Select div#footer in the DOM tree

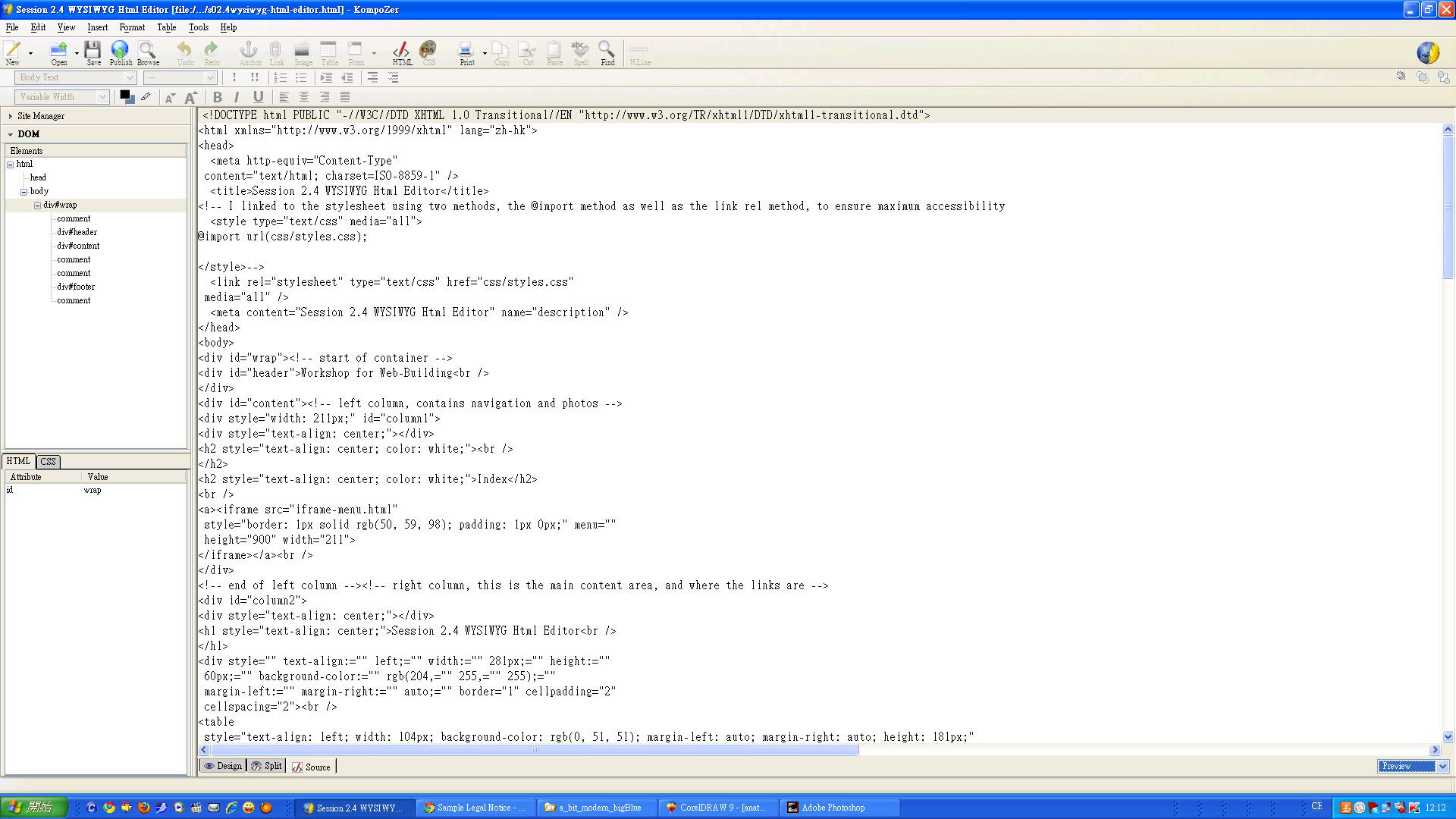tap(76, 286)
